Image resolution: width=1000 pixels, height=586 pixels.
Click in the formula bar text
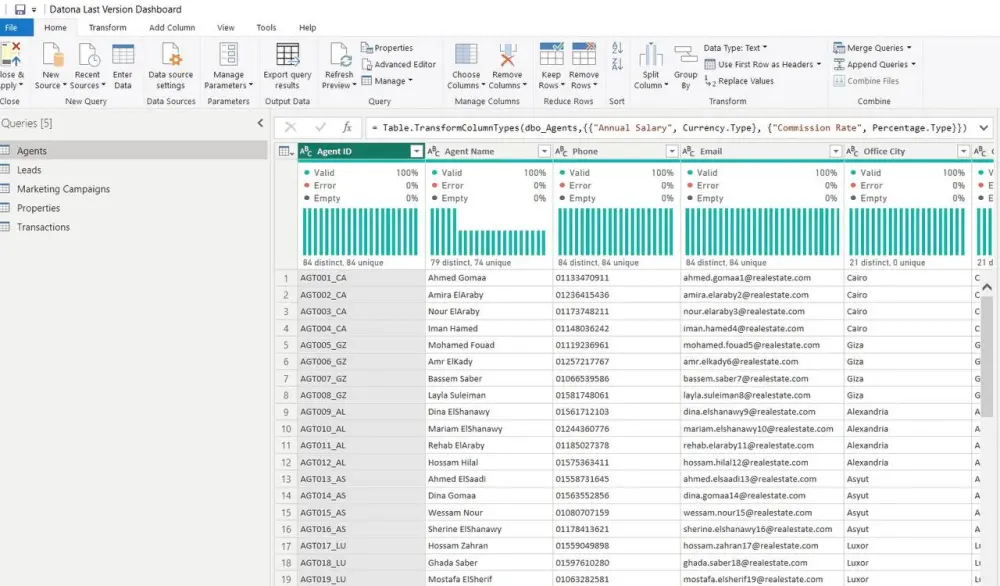tap(668, 128)
